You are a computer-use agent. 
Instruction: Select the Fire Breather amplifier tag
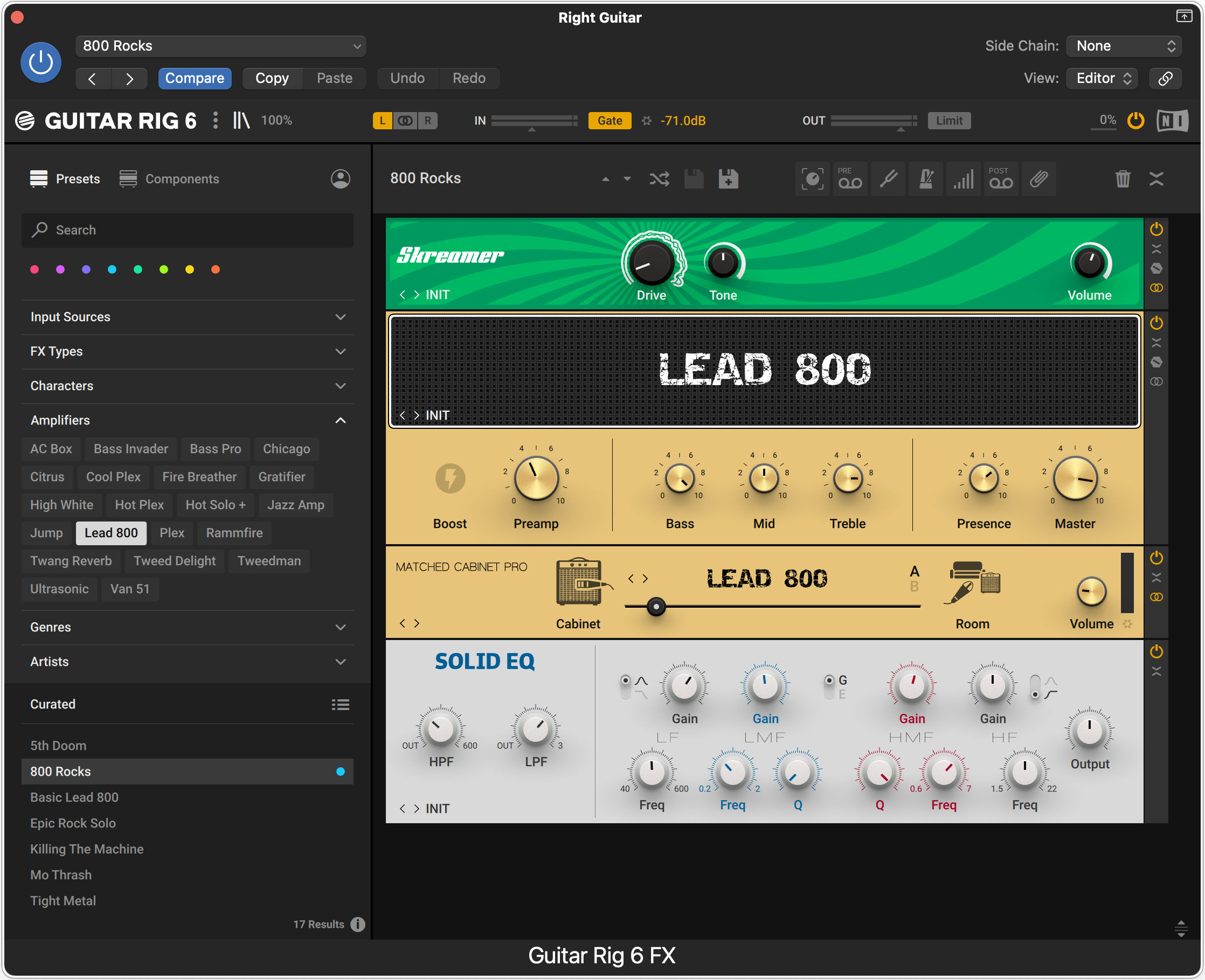(199, 477)
